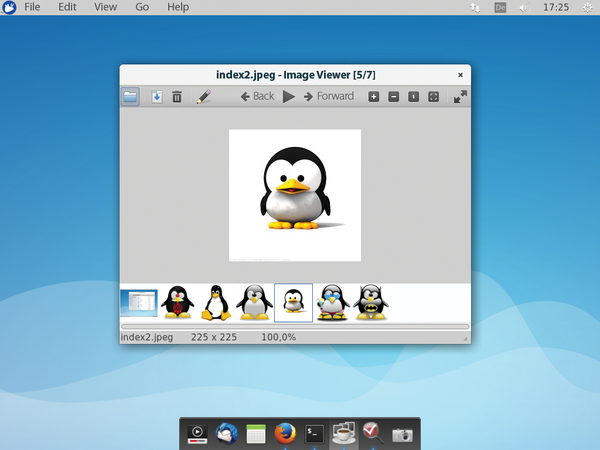Viewport: 600px width, 450px height.
Task: Zoom in with the plus icon
Action: [x=374, y=96]
